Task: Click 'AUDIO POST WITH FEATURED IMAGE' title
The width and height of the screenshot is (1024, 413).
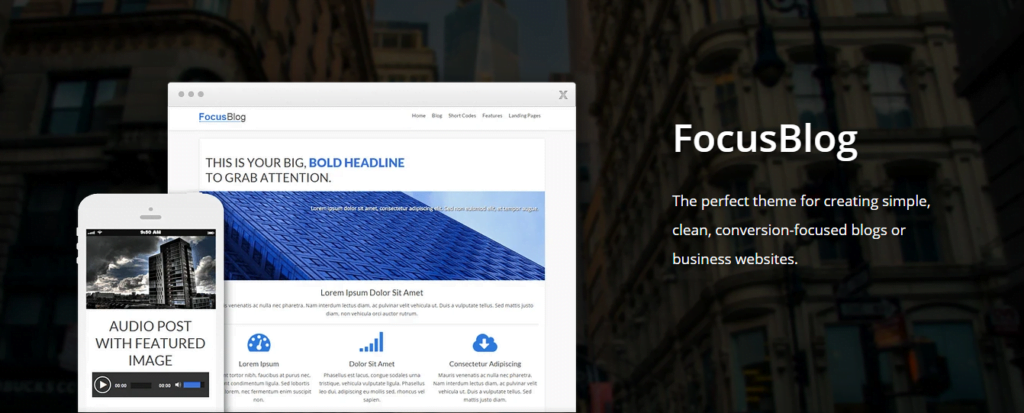Action: (x=150, y=343)
